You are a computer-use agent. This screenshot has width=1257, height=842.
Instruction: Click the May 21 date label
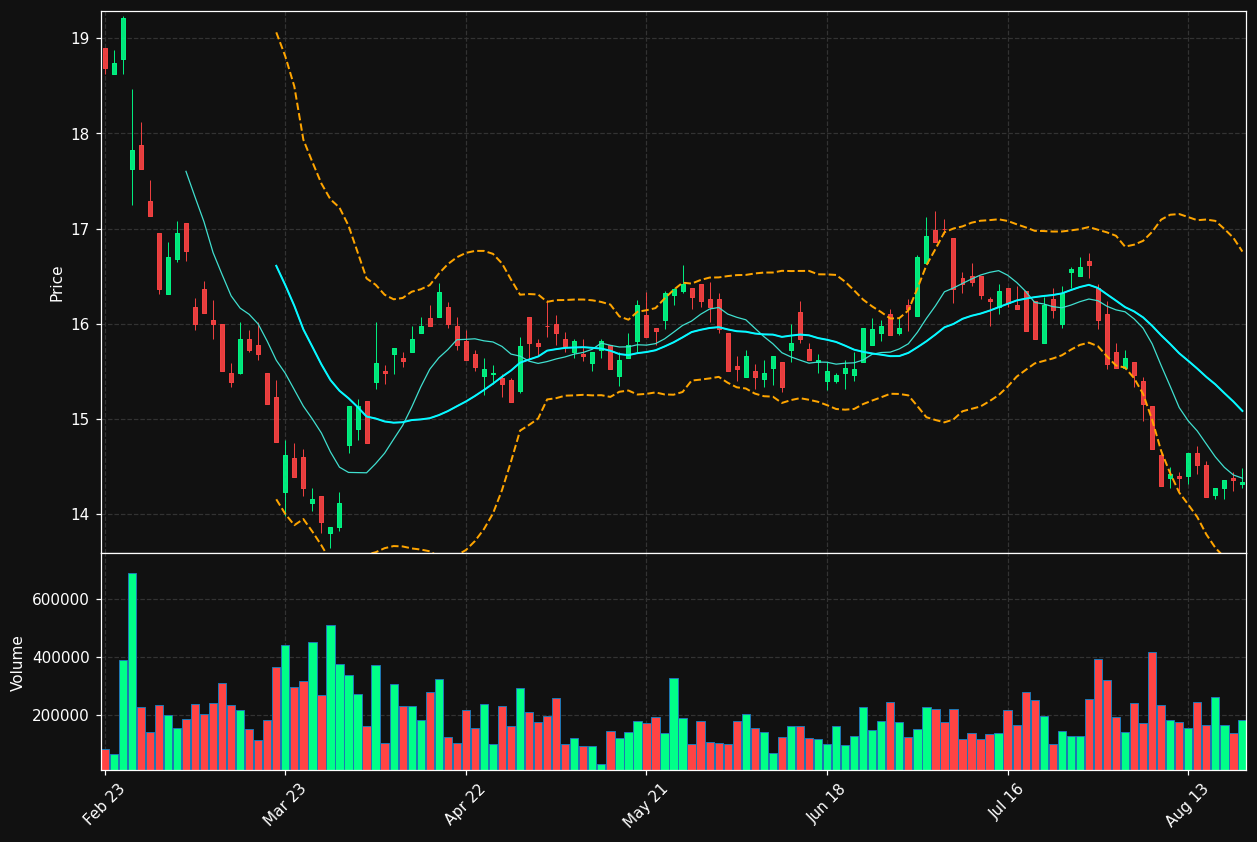pos(645,804)
